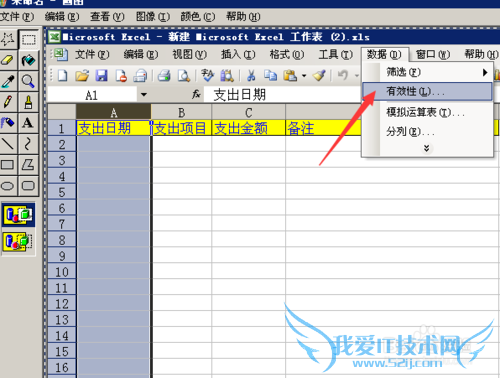
Task: Click the Excel Research icon beside Spelling
Action: tap(227, 76)
